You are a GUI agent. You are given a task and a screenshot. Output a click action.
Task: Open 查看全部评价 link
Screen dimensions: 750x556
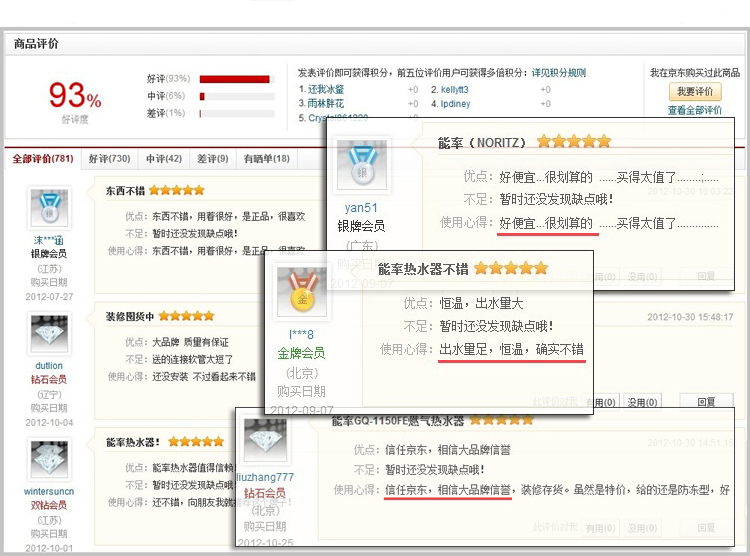click(695, 110)
